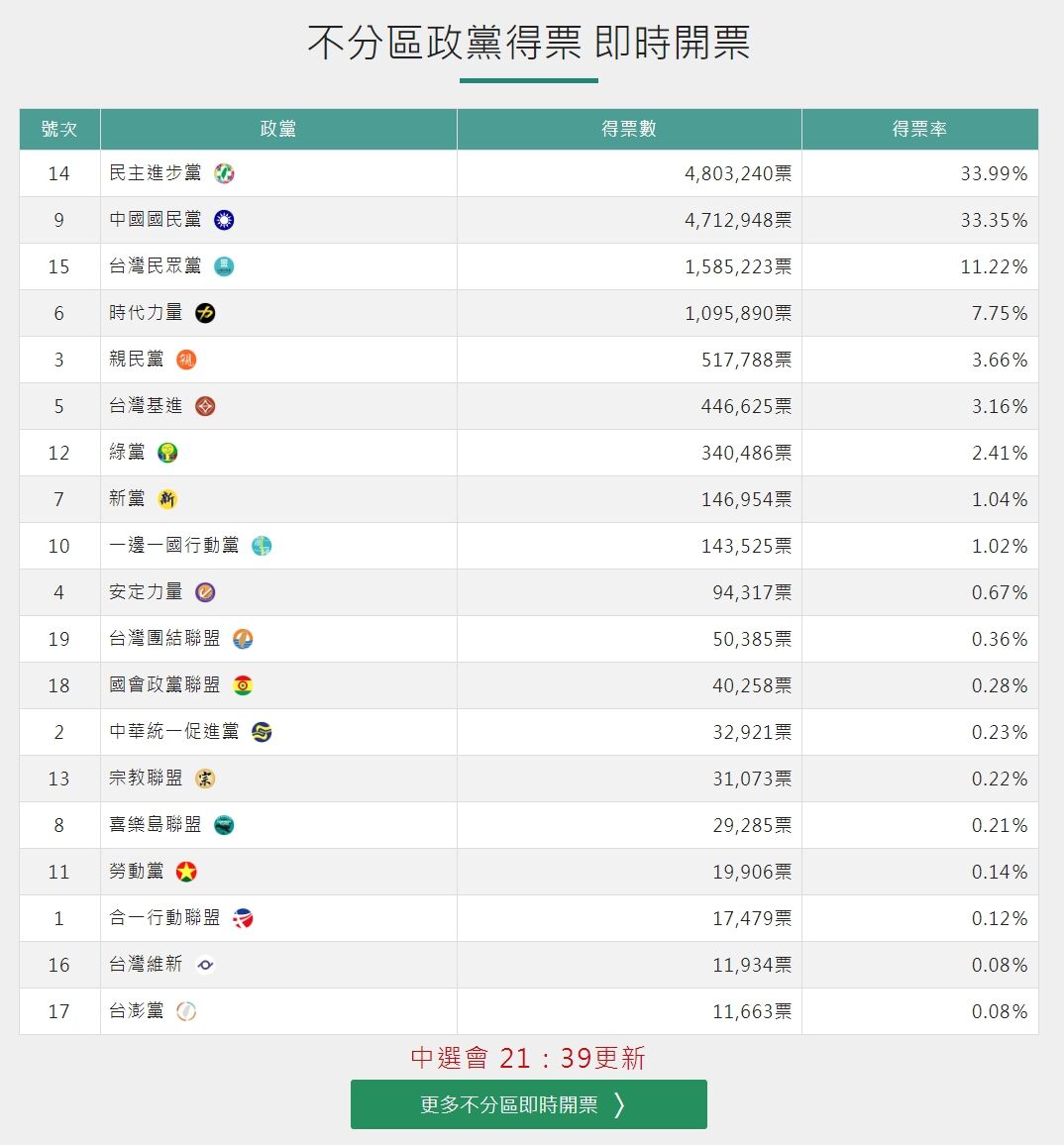Click the 時代力量 black and yellow logo
The height and width of the screenshot is (1145, 1064).
(x=205, y=313)
